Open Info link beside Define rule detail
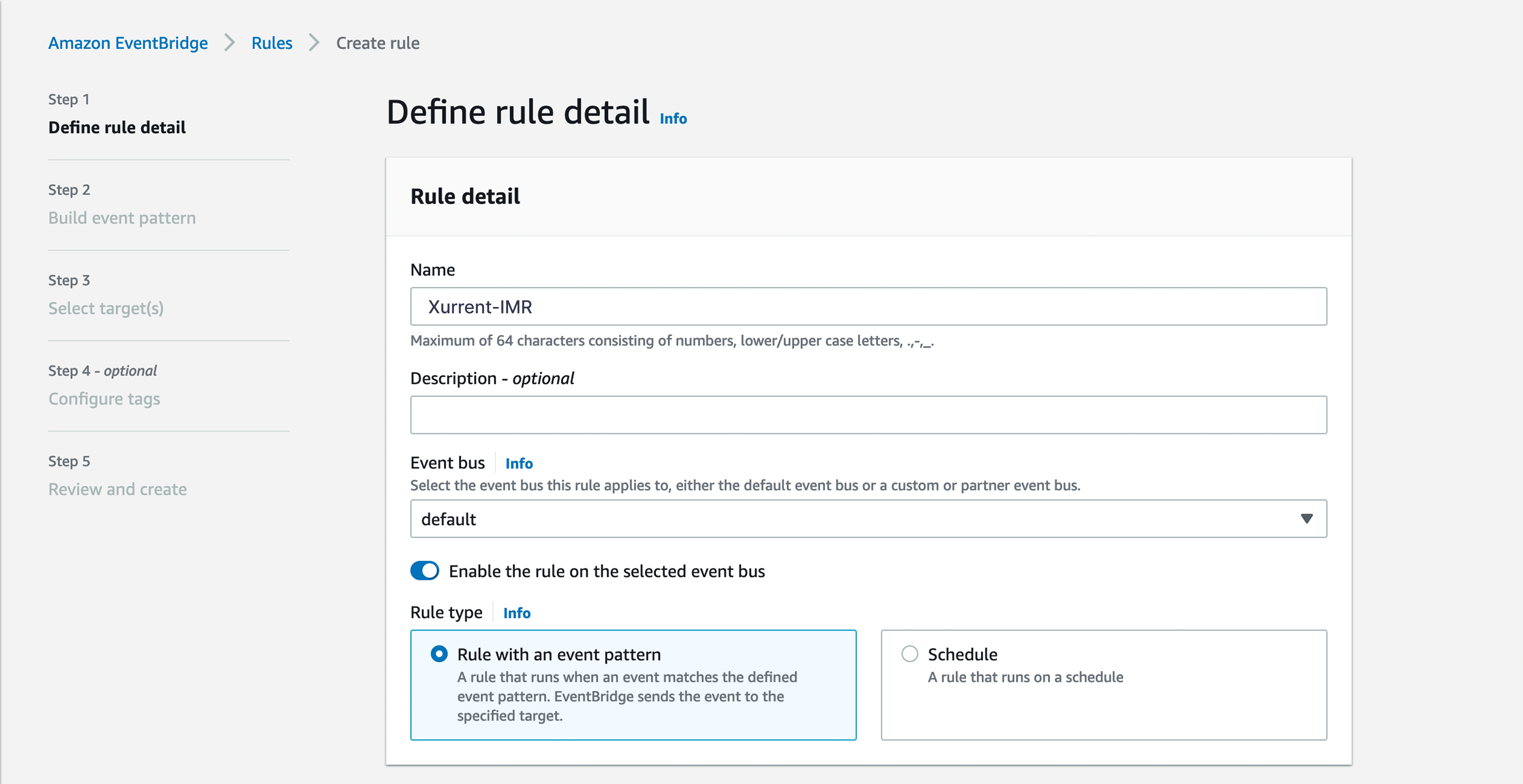Viewport: 1523px width, 784px height. pos(673,119)
